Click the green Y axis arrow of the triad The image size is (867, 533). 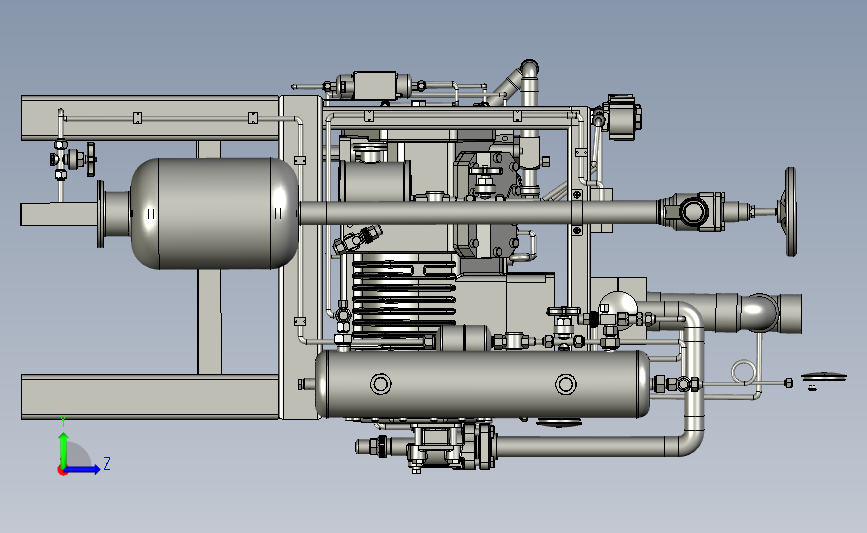tap(64, 449)
